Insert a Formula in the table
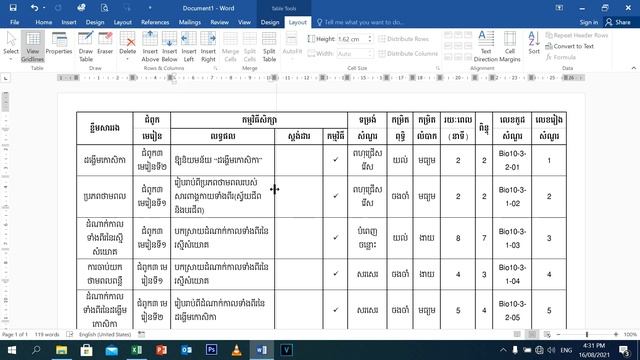Screen dimensions: 640x360 click(x=561, y=57)
